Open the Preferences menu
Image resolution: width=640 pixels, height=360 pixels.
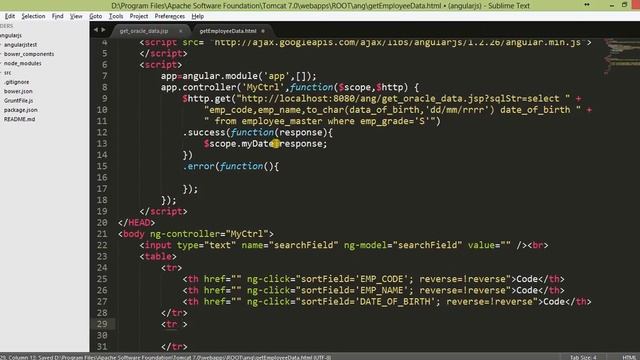(x=169, y=16)
